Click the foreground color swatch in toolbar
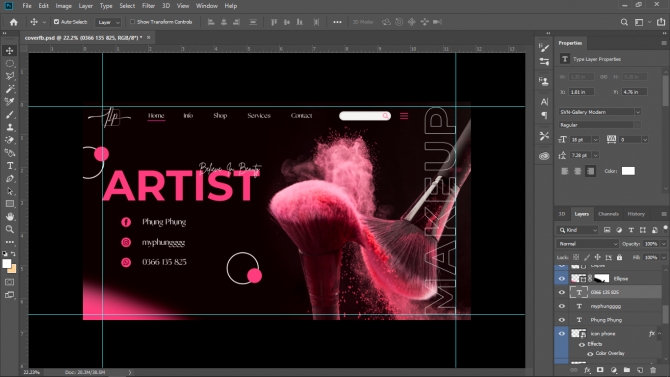Screen dimensions: 670x377 coord(7,264)
